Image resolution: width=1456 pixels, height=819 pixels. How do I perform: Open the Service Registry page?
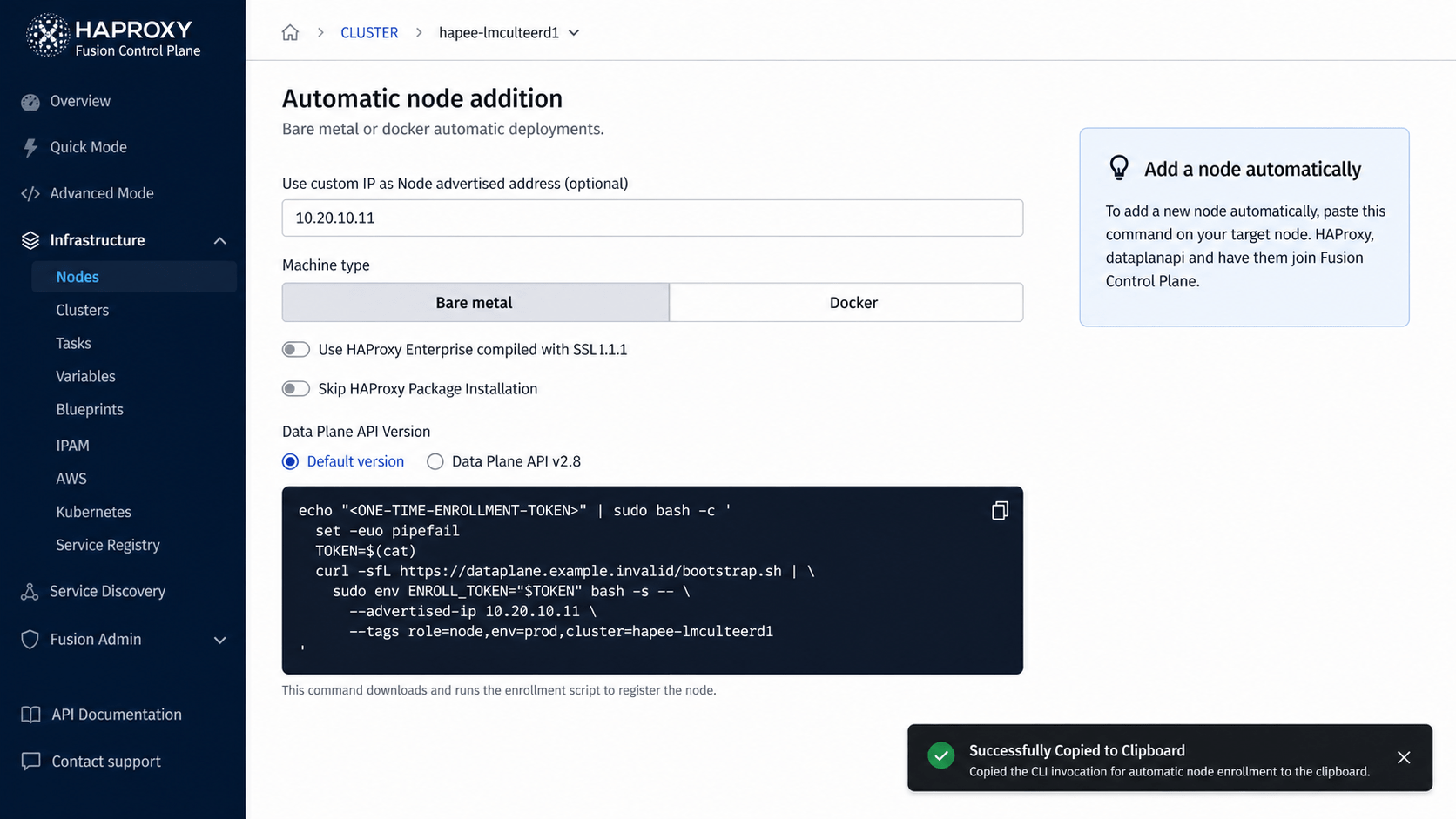click(108, 546)
